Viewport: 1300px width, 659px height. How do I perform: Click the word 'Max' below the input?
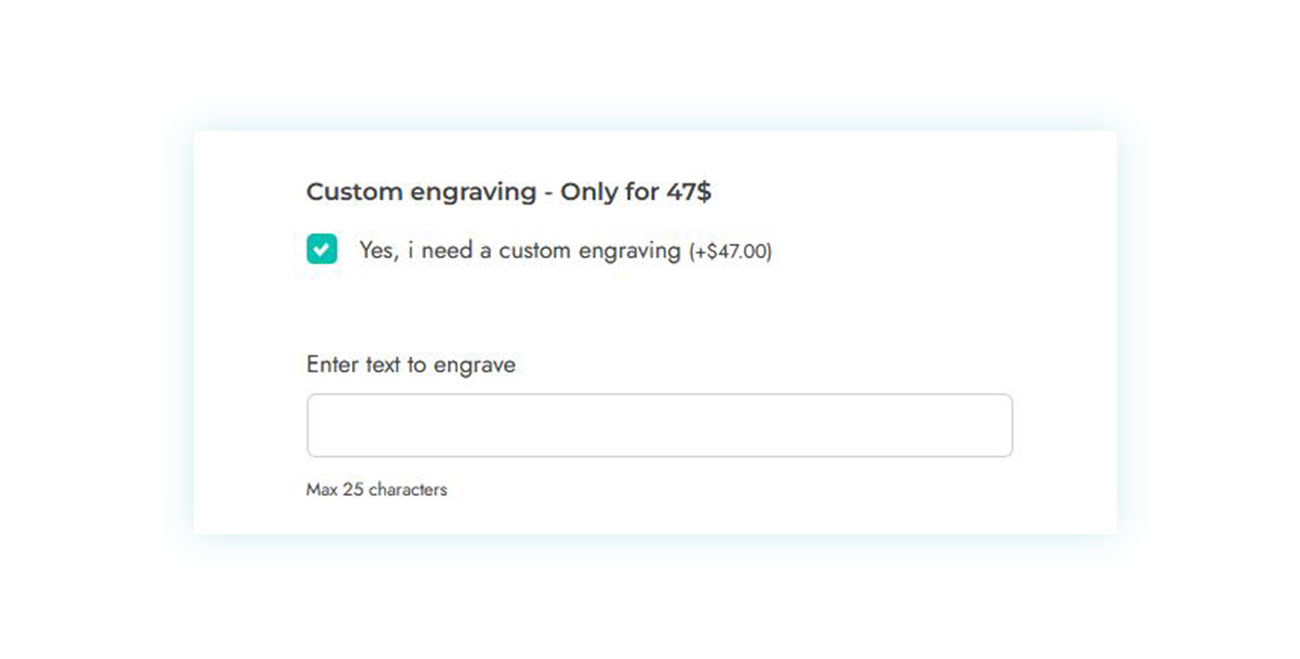pyautogui.click(x=322, y=490)
